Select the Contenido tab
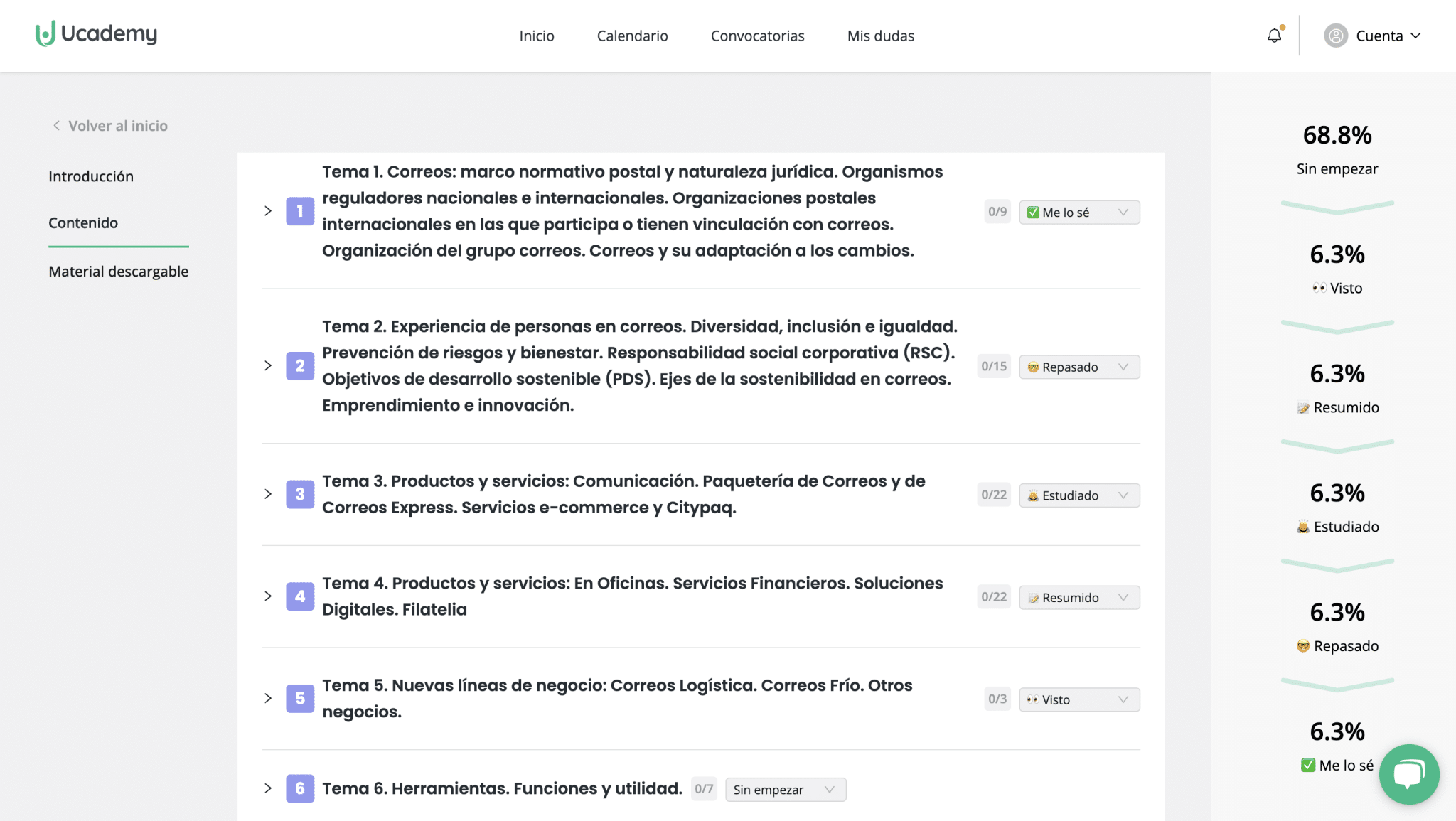The image size is (1456, 821). coord(82,222)
